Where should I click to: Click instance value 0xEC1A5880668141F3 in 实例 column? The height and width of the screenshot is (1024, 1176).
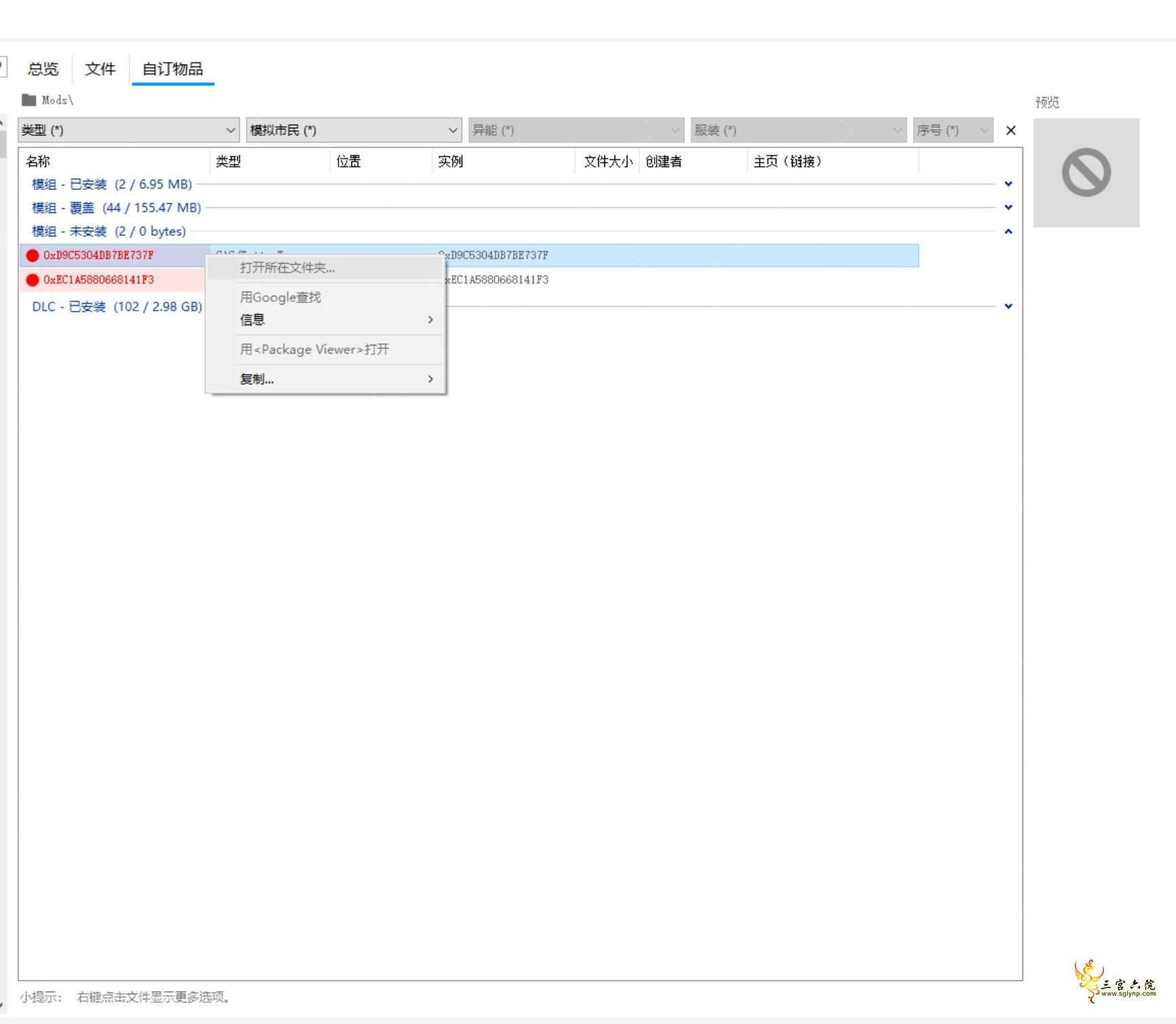[x=497, y=279]
